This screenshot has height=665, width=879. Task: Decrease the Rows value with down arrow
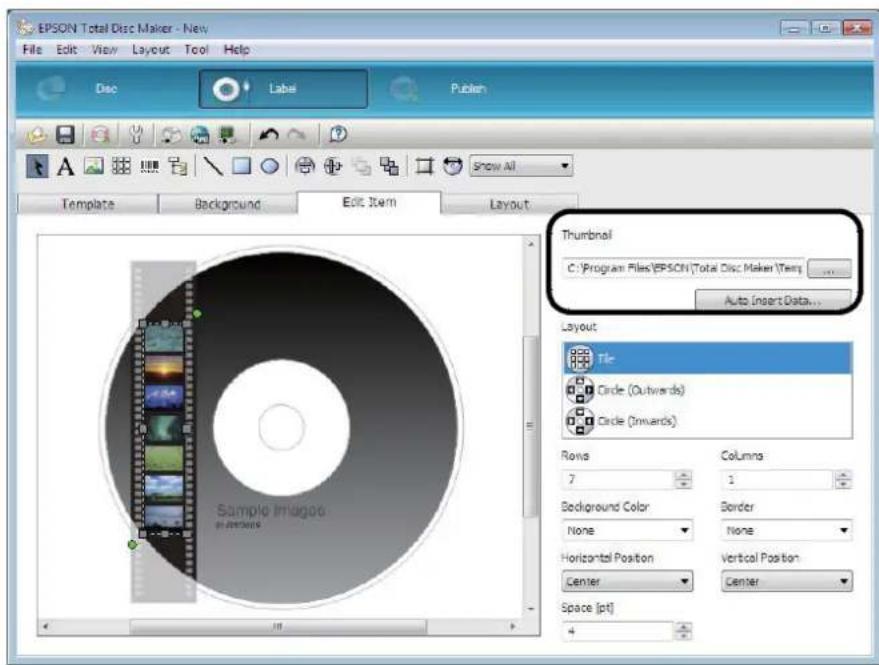pyautogui.click(x=683, y=484)
